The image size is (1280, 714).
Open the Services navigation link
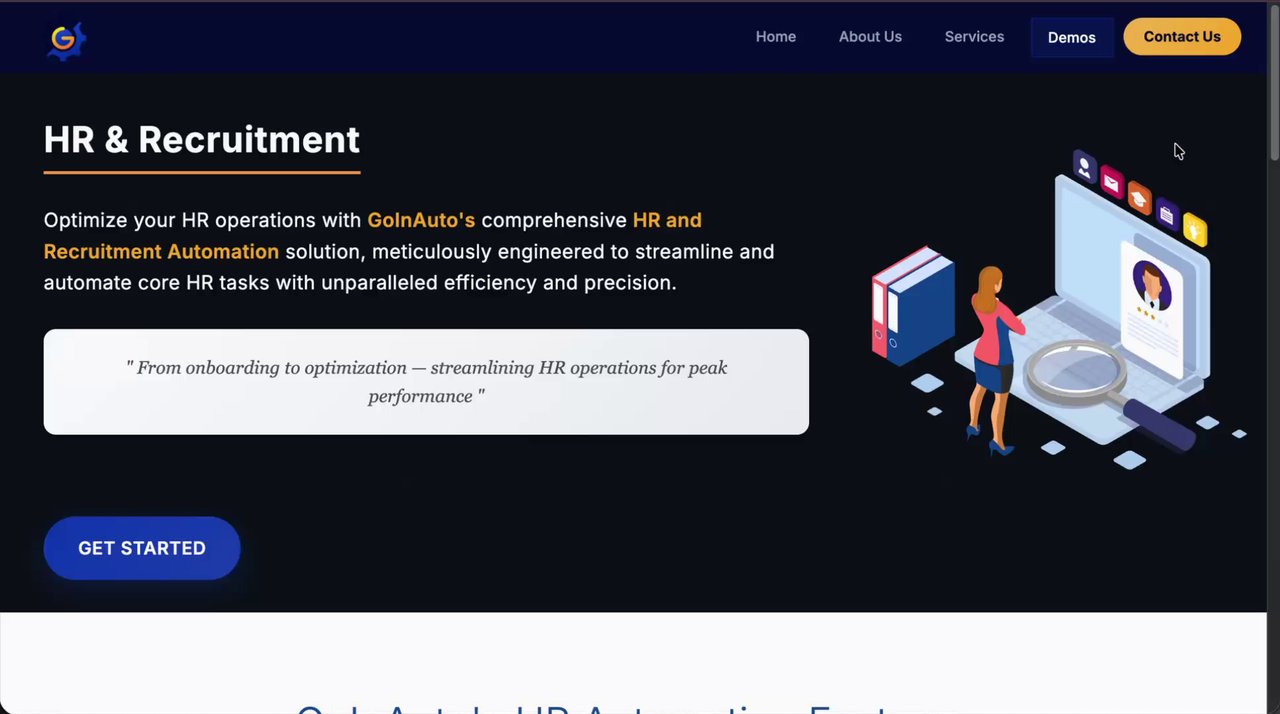974,37
